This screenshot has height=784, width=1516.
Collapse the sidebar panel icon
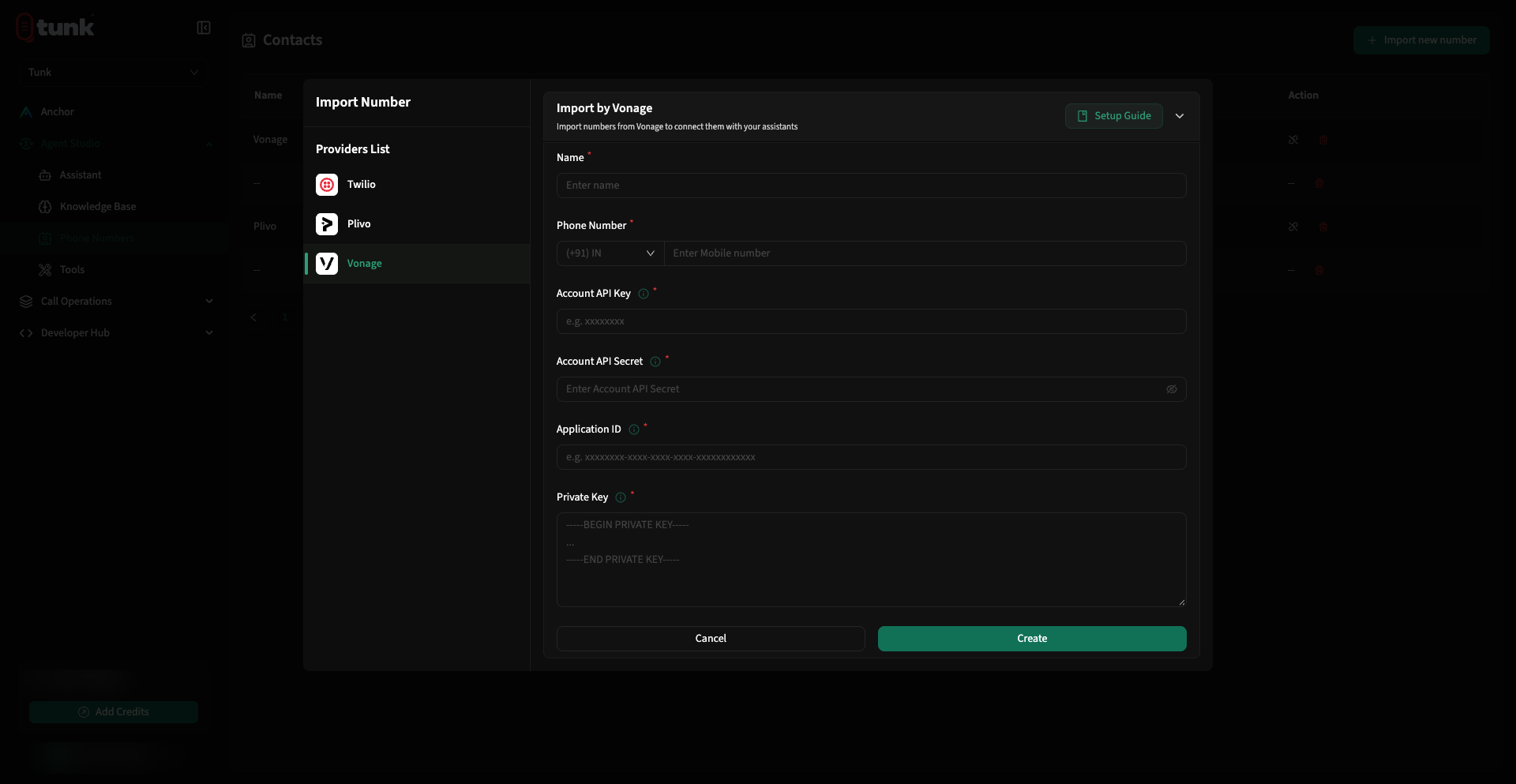coord(204,28)
